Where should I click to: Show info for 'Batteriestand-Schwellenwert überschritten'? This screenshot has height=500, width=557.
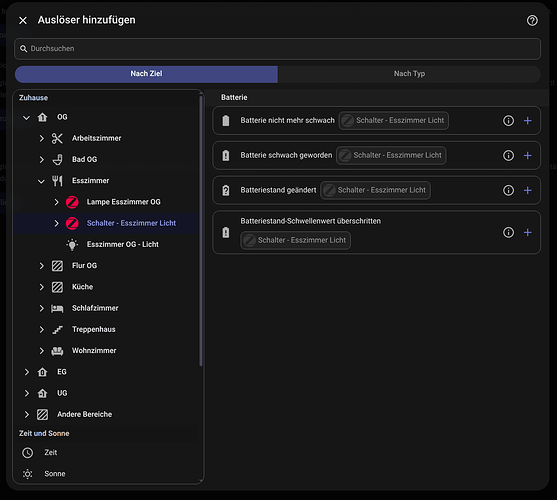508,233
